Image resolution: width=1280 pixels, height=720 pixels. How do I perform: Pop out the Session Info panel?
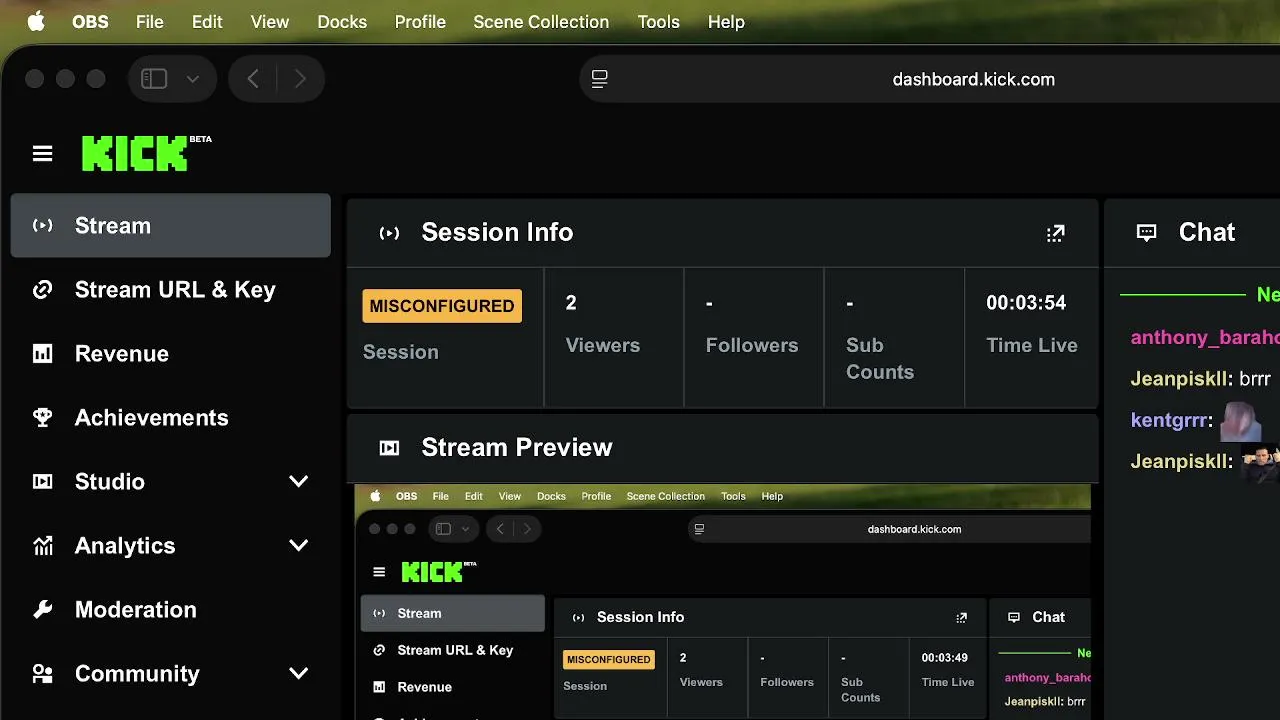tap(1055, 233)
